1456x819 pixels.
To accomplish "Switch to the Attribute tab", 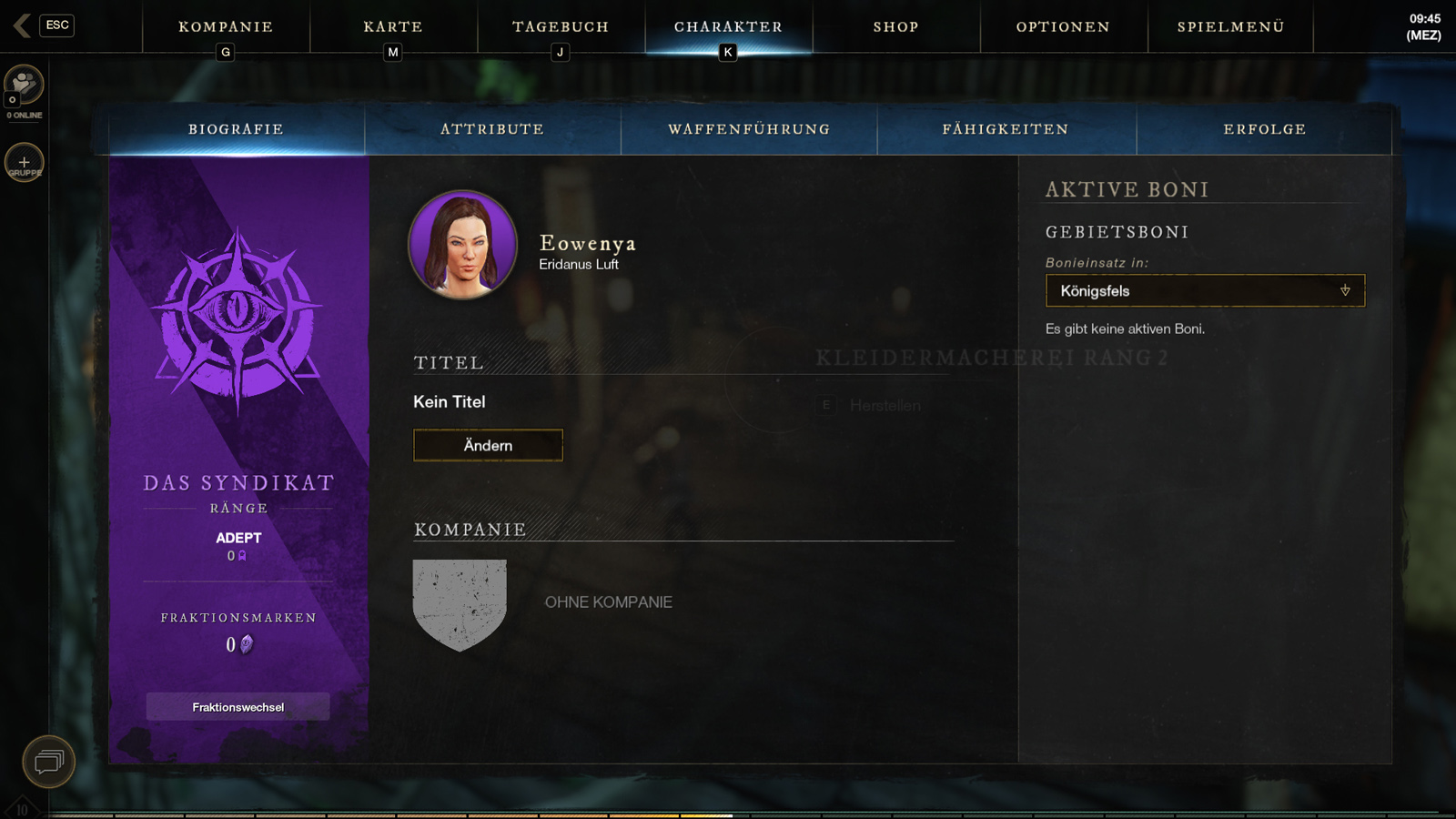I will (x=492, y=129).
